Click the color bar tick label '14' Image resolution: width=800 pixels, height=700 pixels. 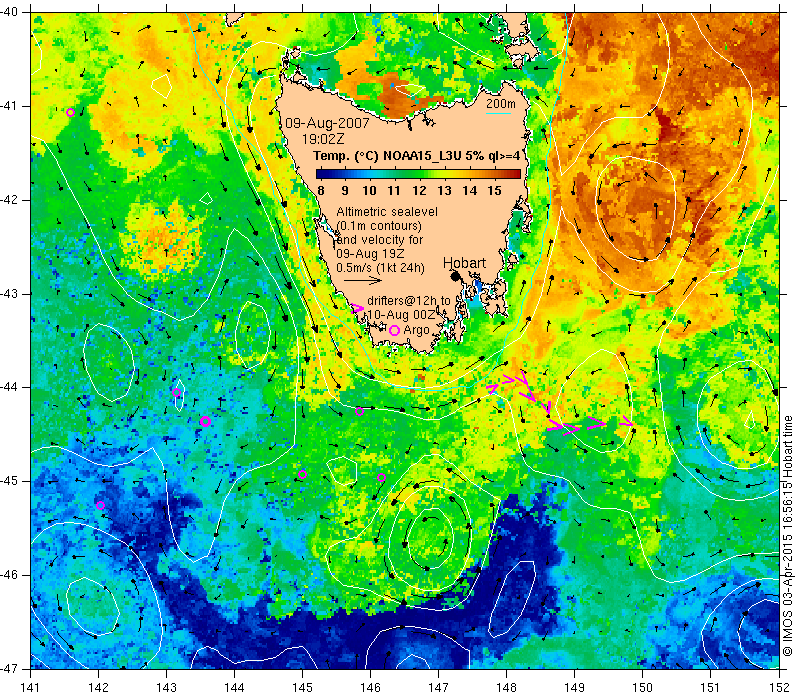point(469,191)
